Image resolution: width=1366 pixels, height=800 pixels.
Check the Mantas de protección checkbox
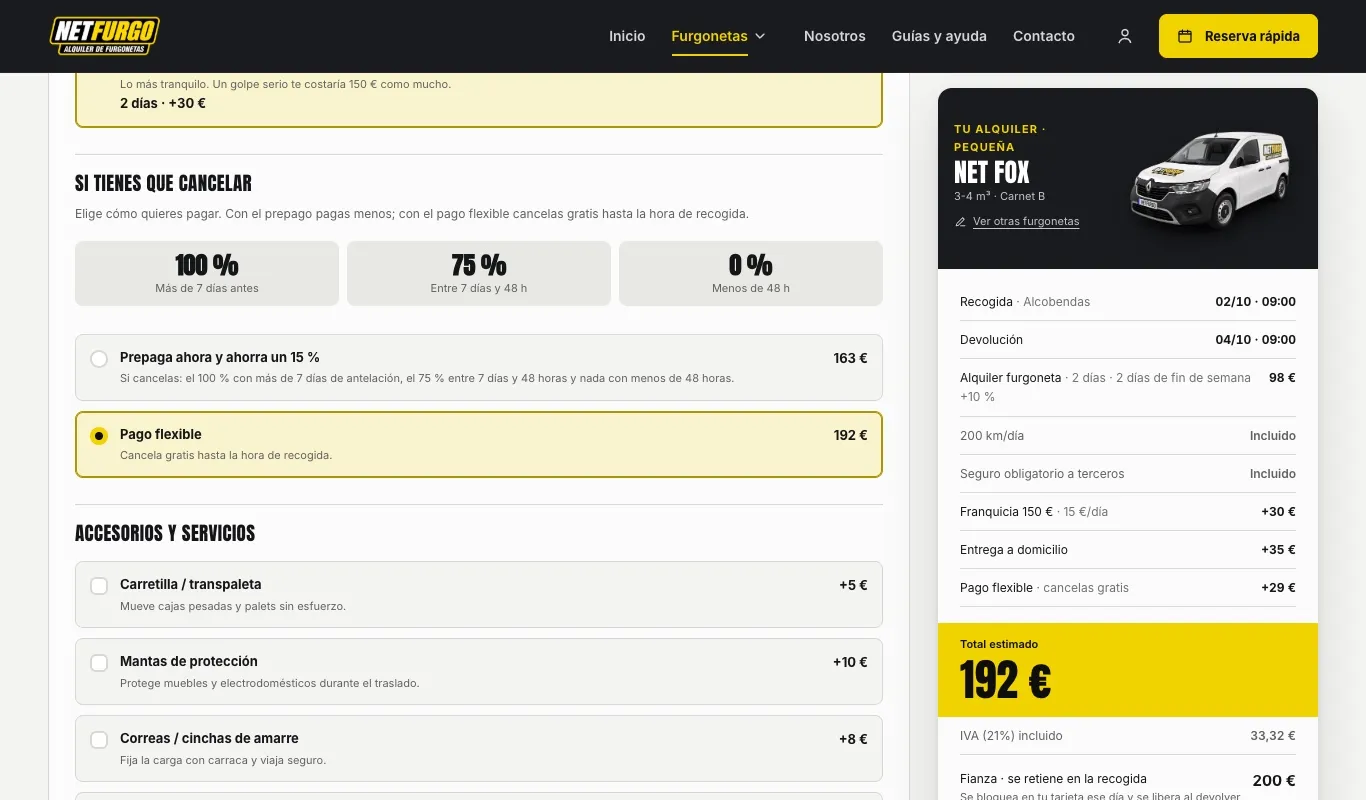pos(99,663)
